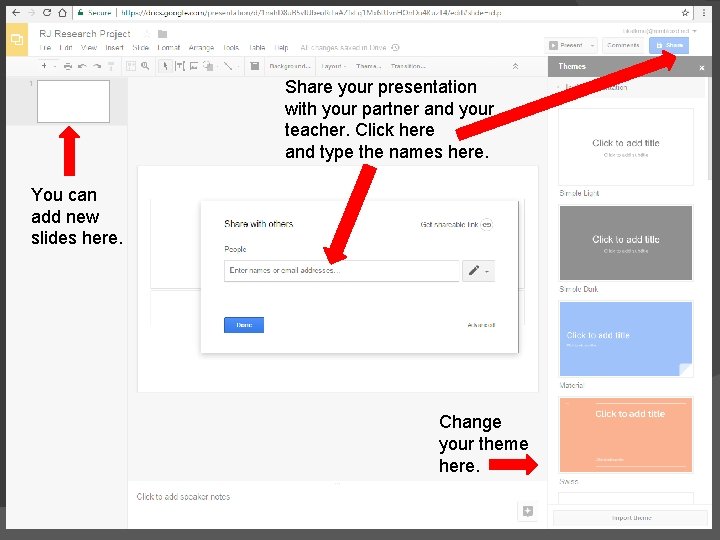Select the arrow cursor tool

pyautogui.click(x=165, y=67)
